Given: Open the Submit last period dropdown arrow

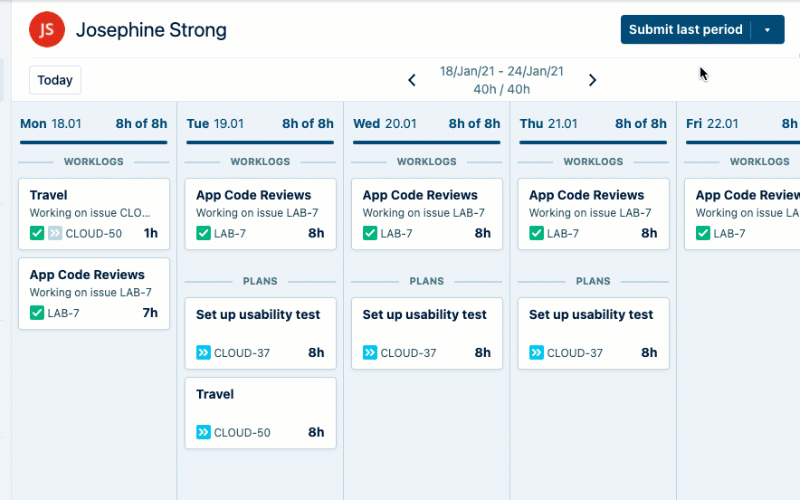Looking at the screenshot, I should tap(767, 30).
